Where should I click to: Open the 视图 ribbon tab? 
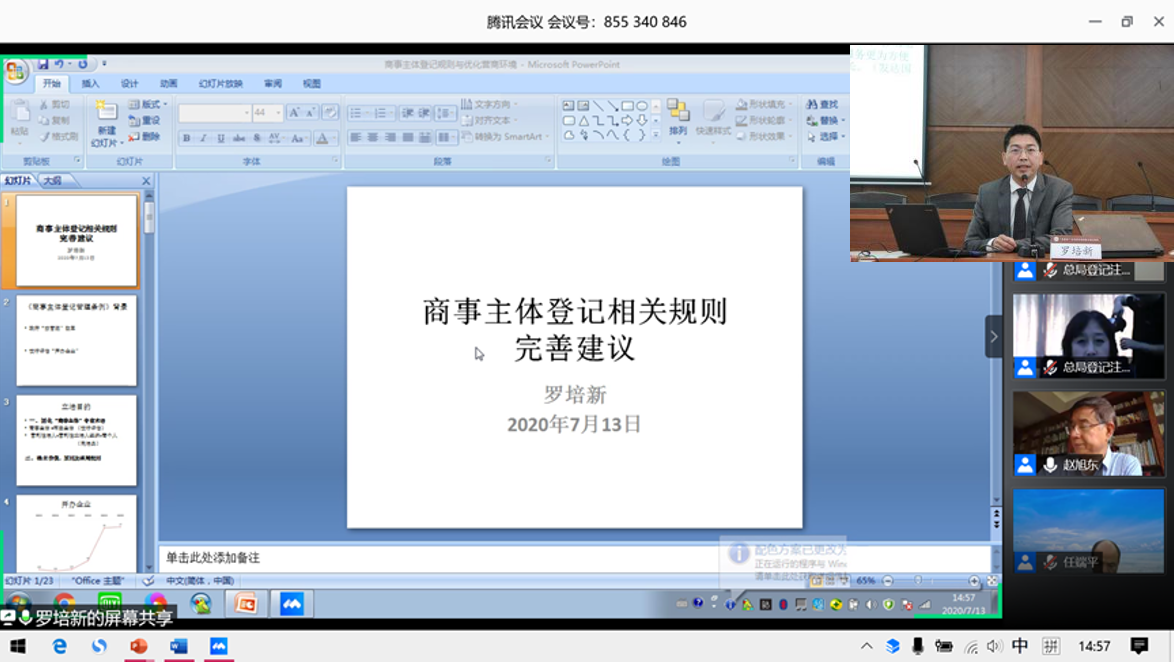coord(311,84)
